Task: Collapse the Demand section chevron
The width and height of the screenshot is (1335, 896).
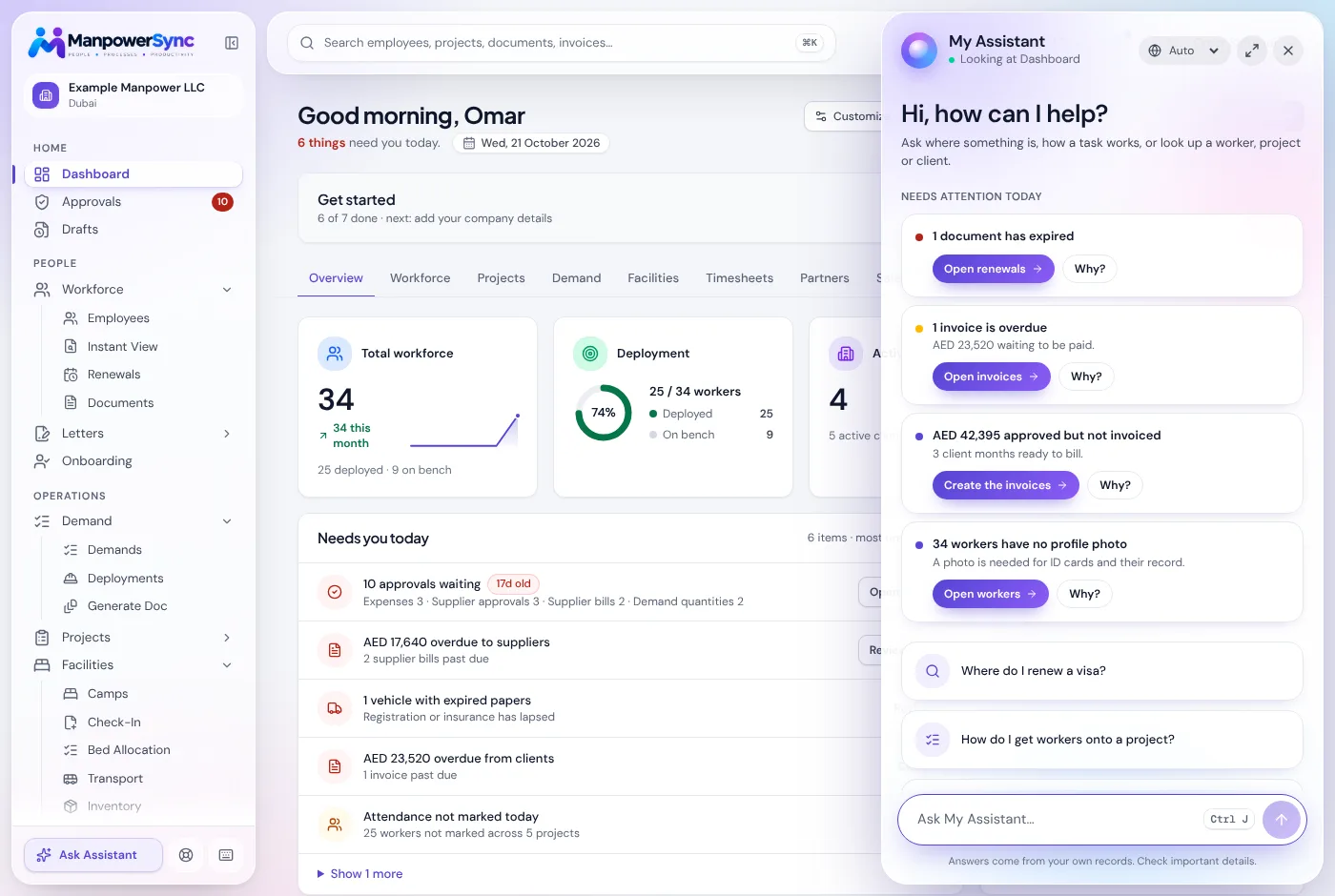Action: [227, 521]
